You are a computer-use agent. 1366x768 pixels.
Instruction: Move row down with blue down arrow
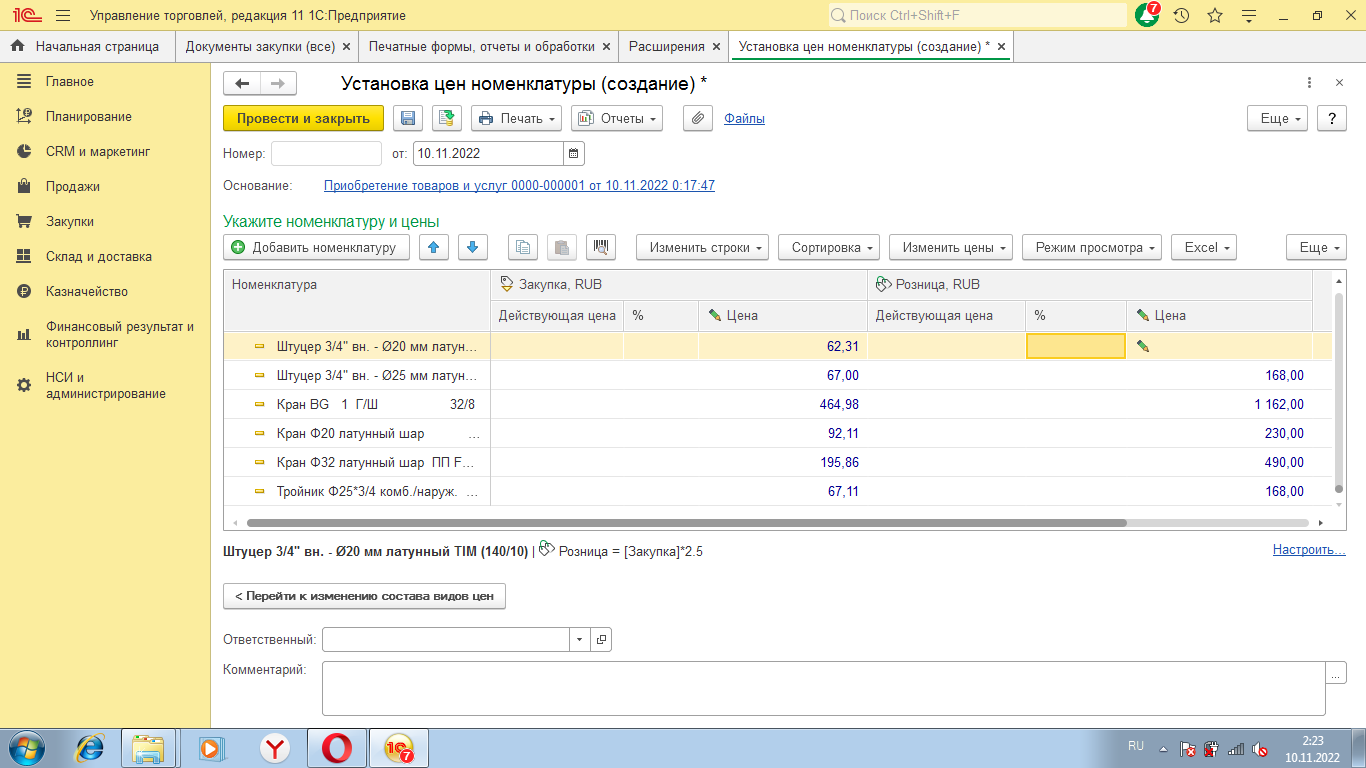click(473, 247)
